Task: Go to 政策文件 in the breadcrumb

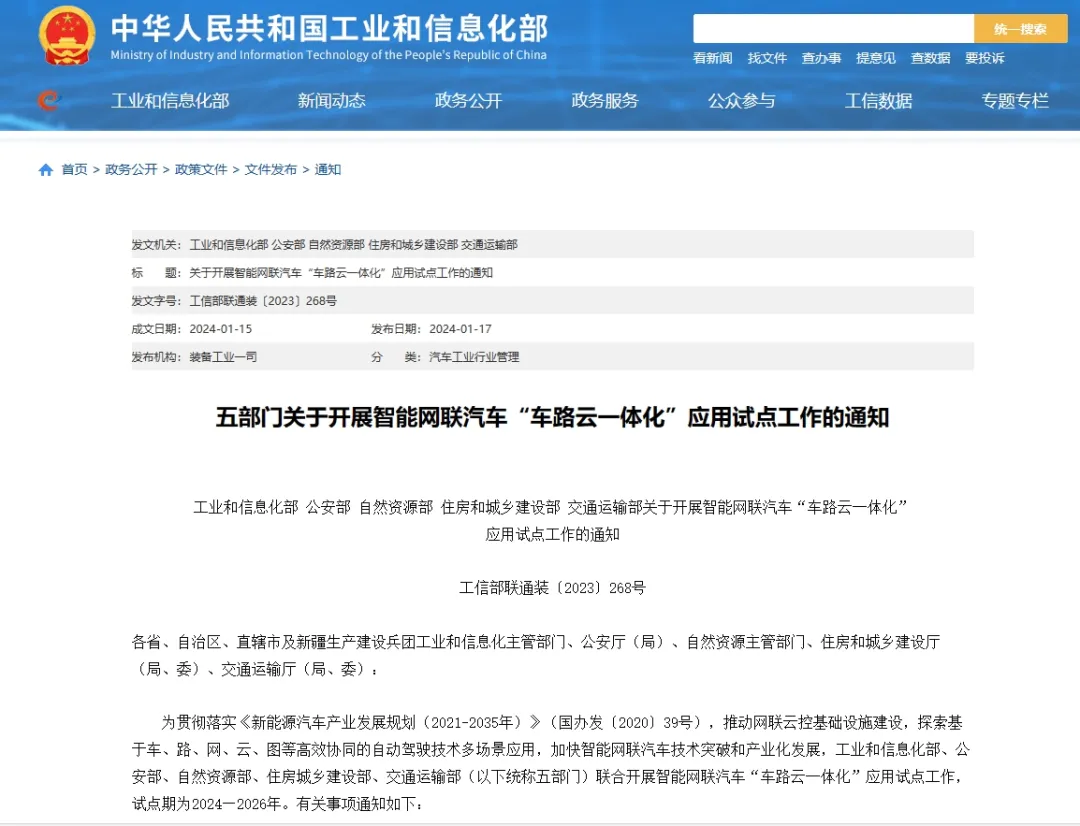Action: tap(201, 169)
